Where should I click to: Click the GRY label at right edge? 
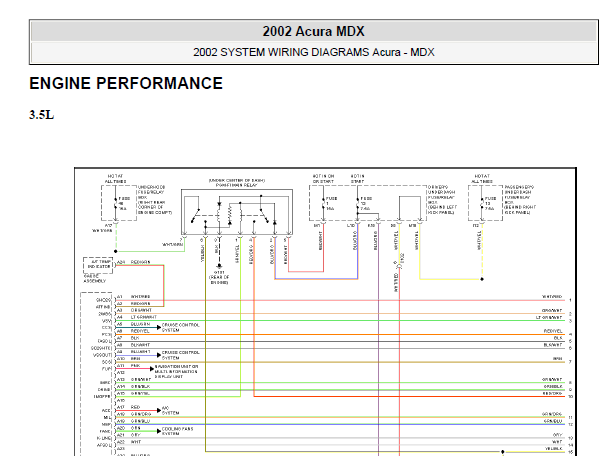[557, 435]
